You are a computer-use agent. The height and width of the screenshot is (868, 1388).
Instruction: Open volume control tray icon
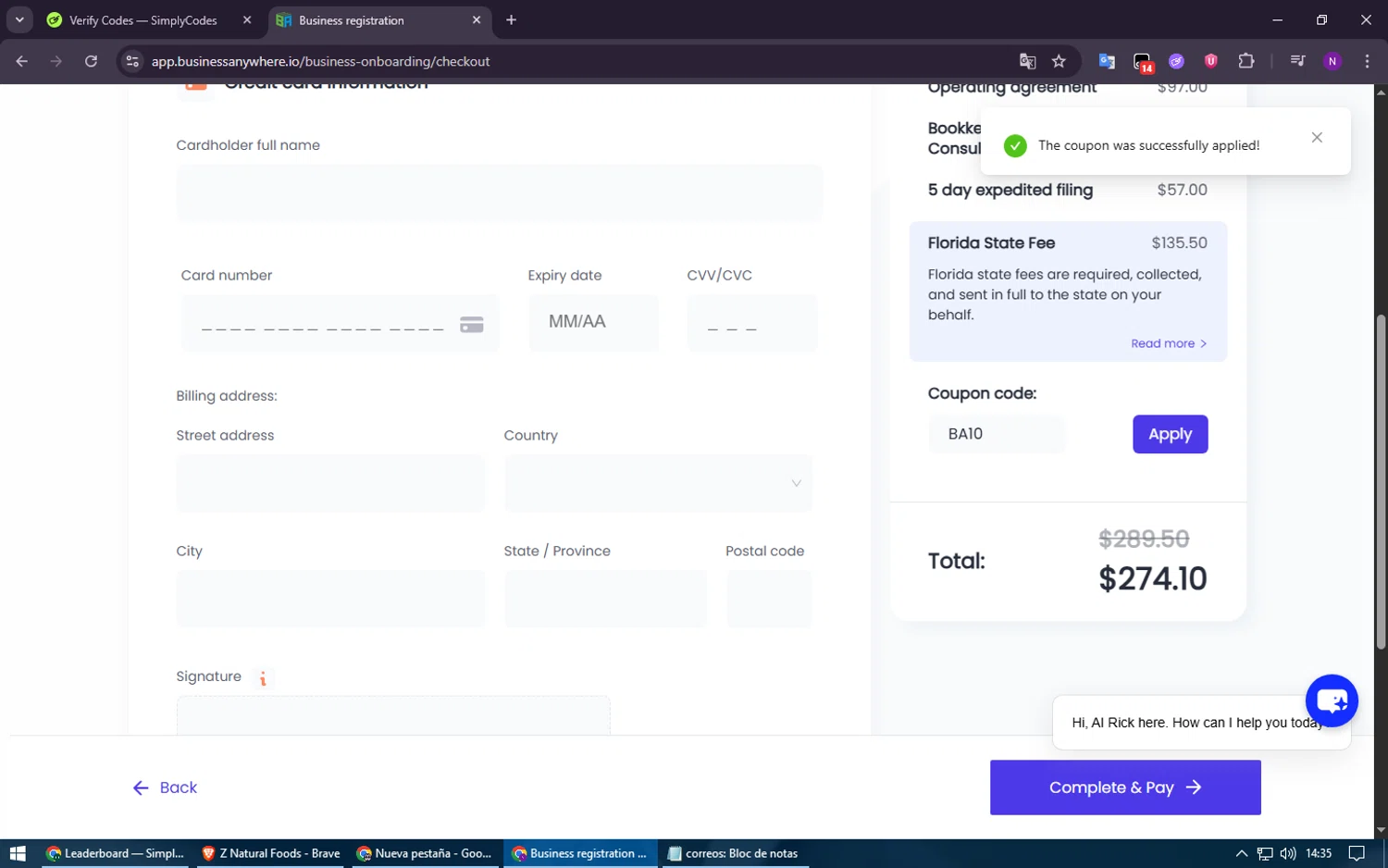[x=1288, y=853]
